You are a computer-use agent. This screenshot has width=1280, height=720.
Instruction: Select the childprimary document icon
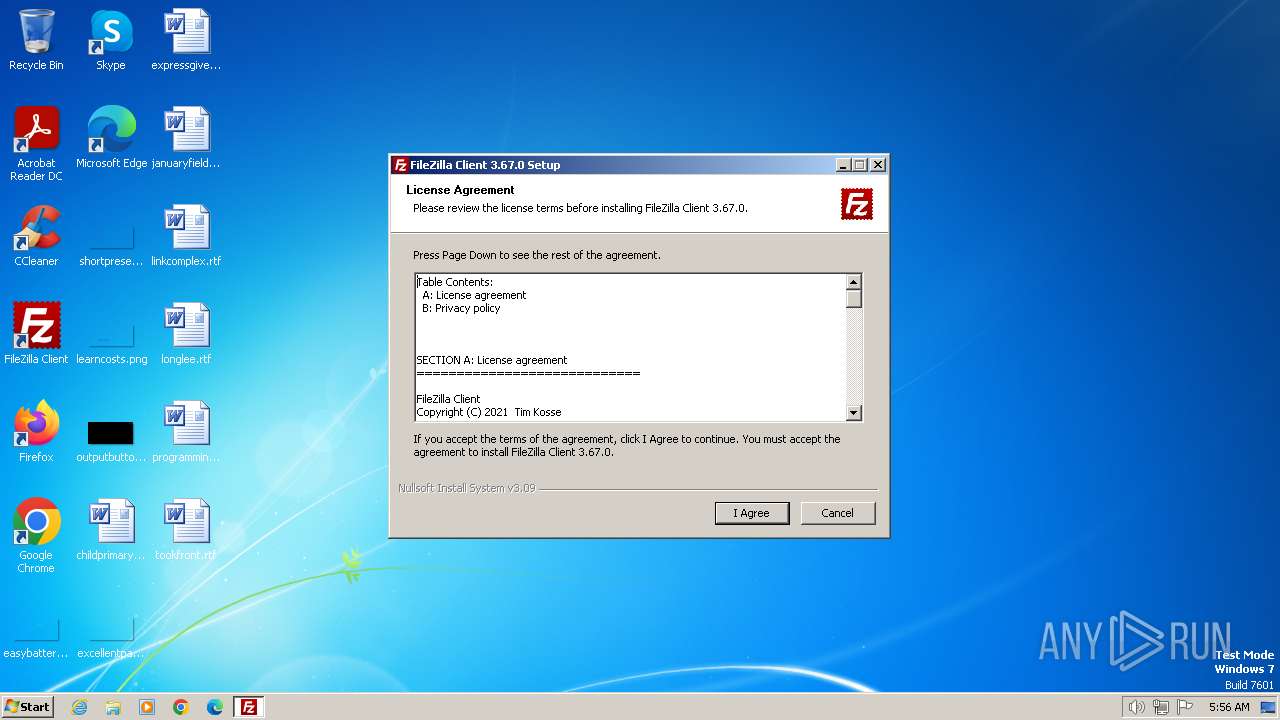coord(111,530)
